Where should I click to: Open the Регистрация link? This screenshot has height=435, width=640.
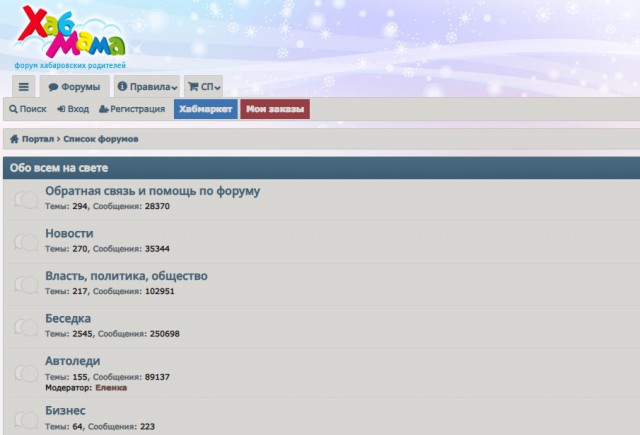[132, 109]
